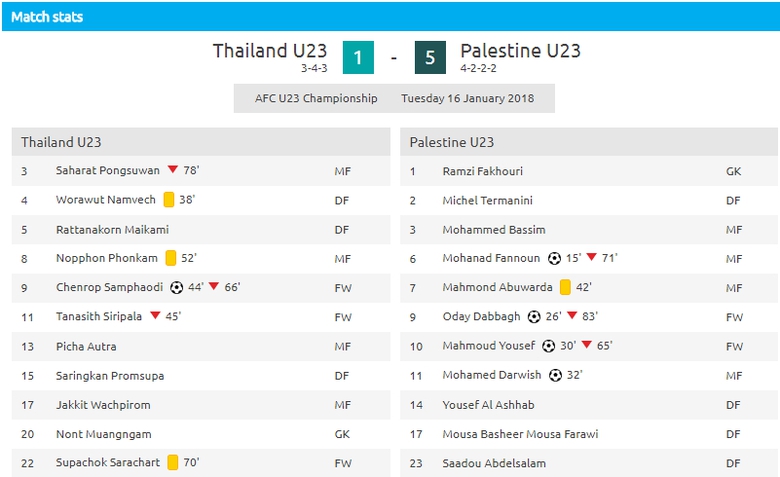Click yellow card beside Worawut Namvech

point(169,200)
